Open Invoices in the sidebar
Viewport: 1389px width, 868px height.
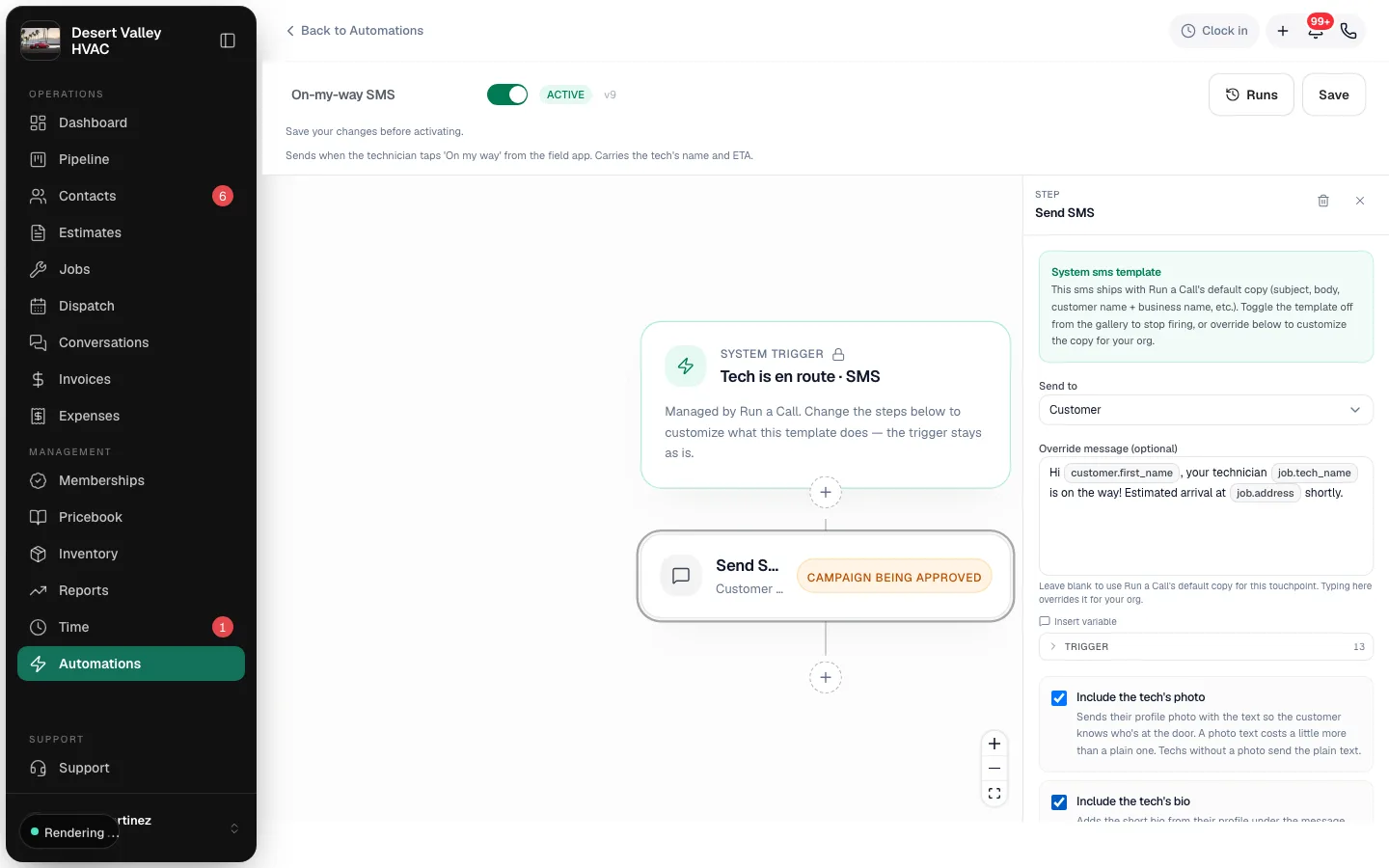[x=131, y=379]
